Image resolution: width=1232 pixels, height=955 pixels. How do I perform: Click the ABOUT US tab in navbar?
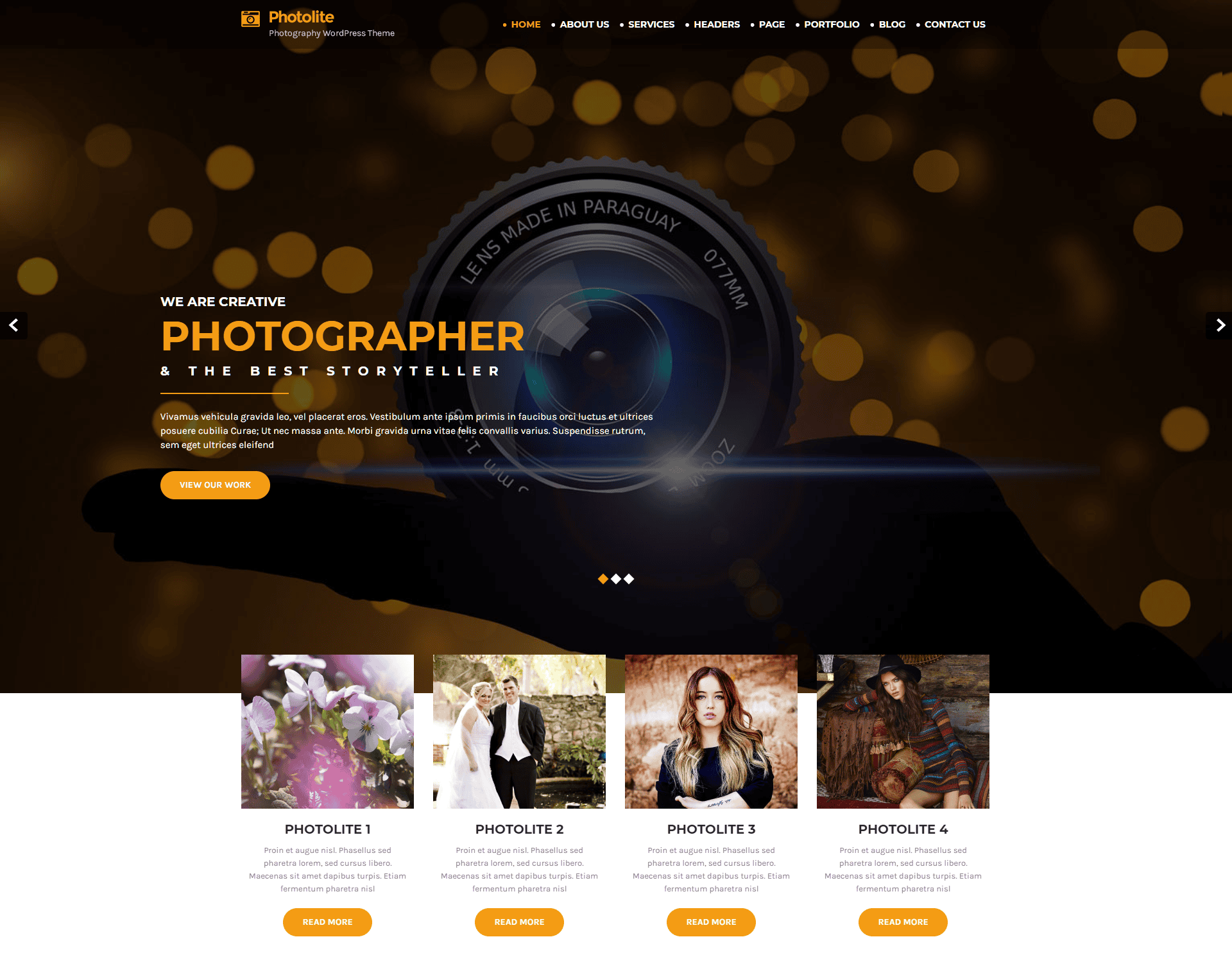tap(584, 24)
